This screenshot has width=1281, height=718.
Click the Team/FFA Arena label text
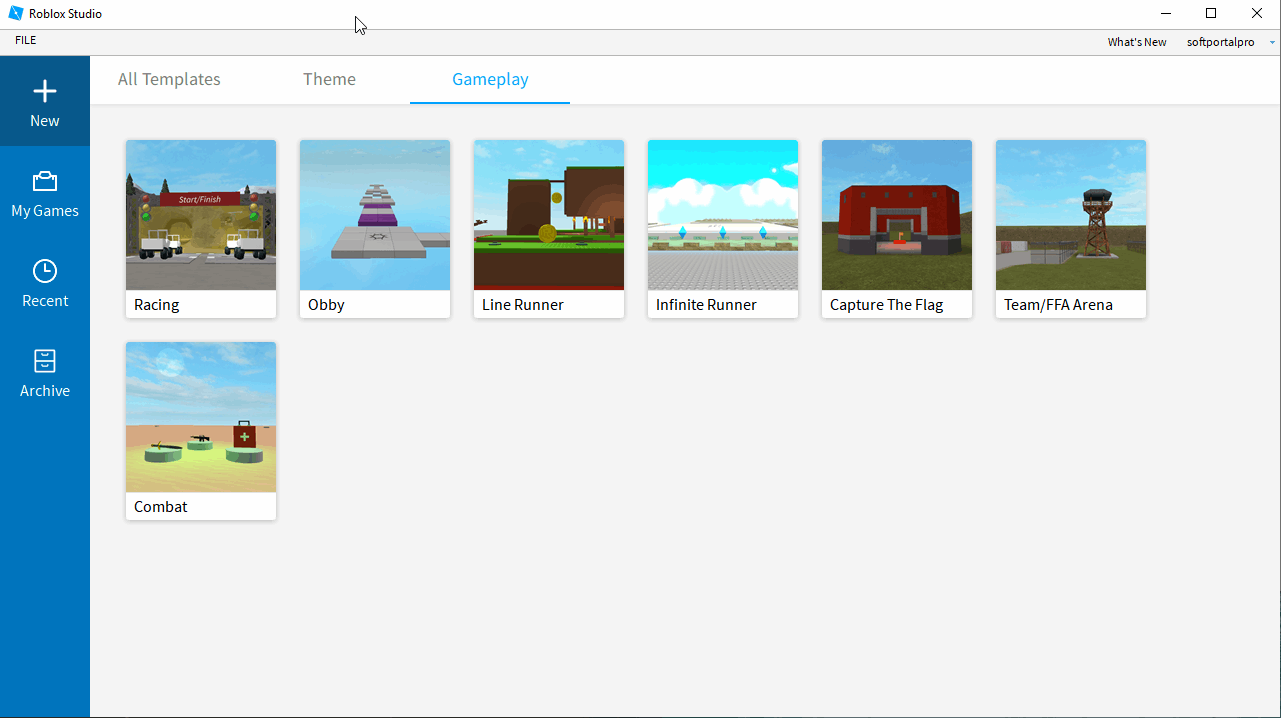coord(1058,305)
